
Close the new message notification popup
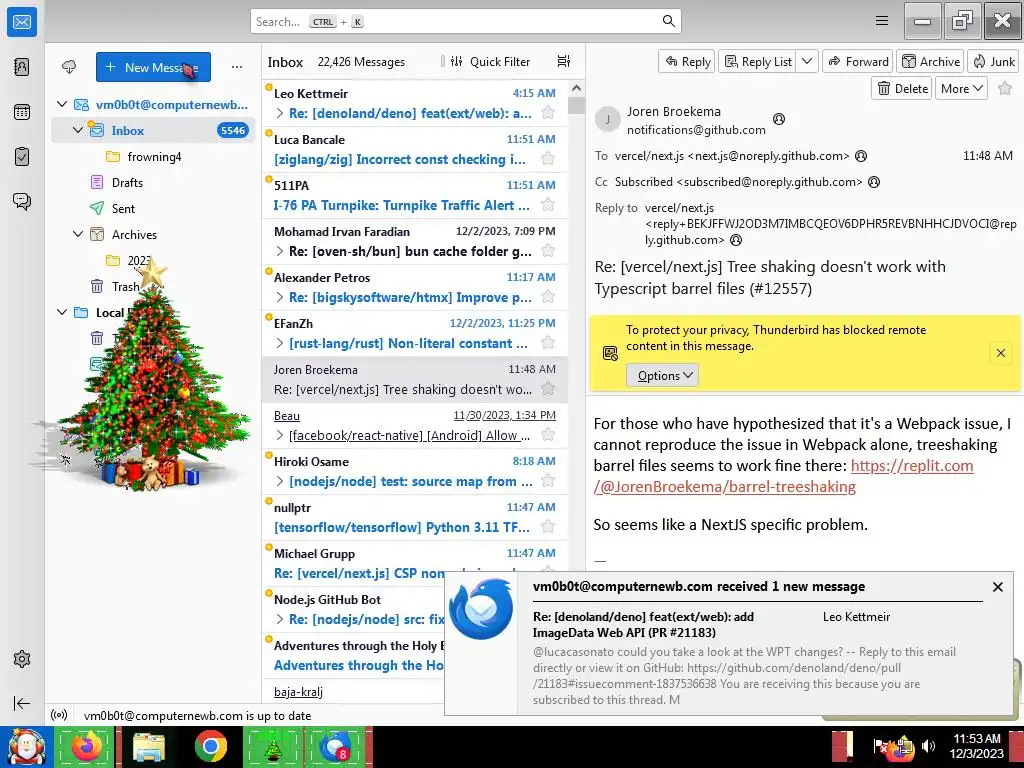997,587
